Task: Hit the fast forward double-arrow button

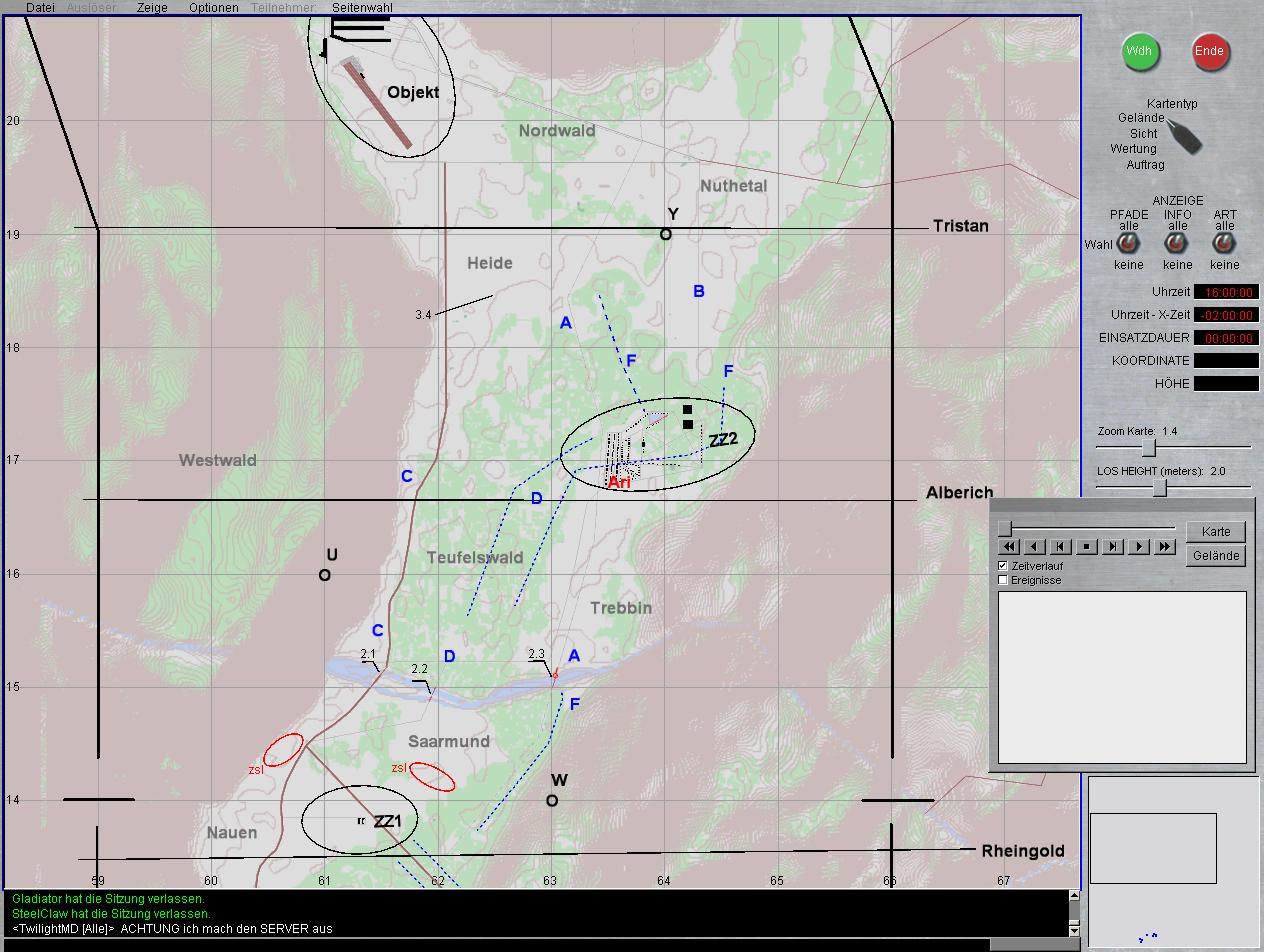Action: tap(1165, 547)
